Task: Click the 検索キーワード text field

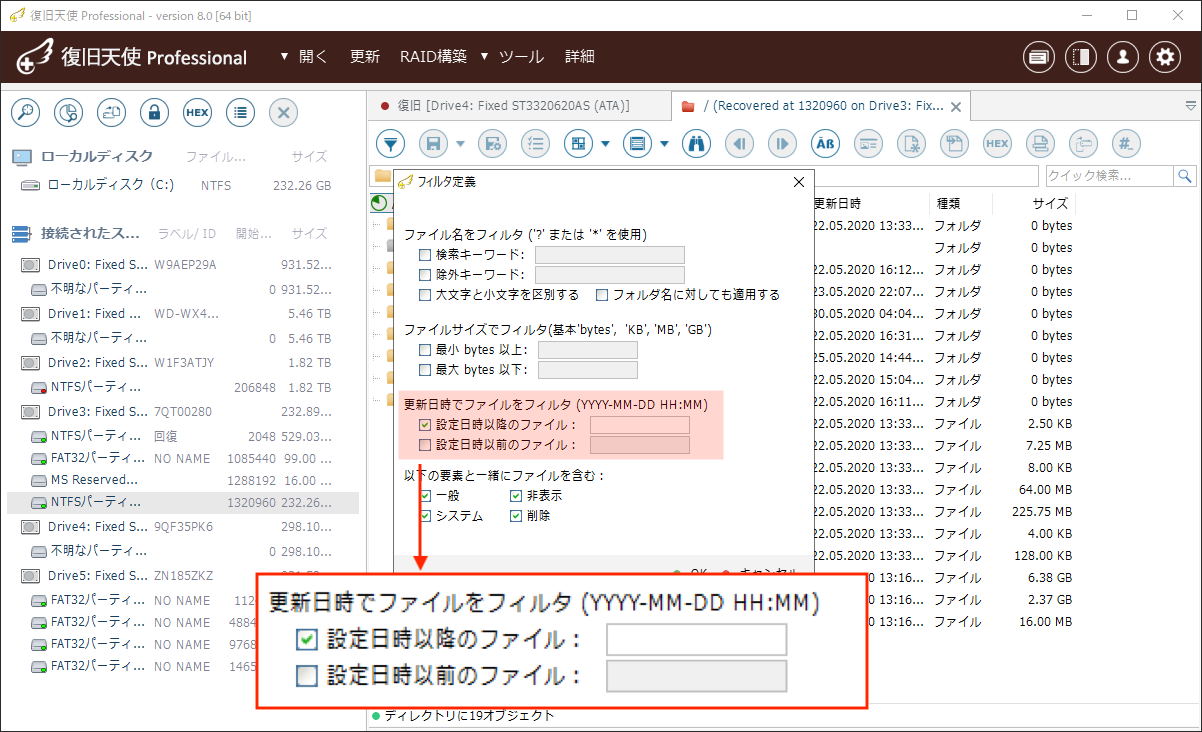Action: (x=610, y=255)
